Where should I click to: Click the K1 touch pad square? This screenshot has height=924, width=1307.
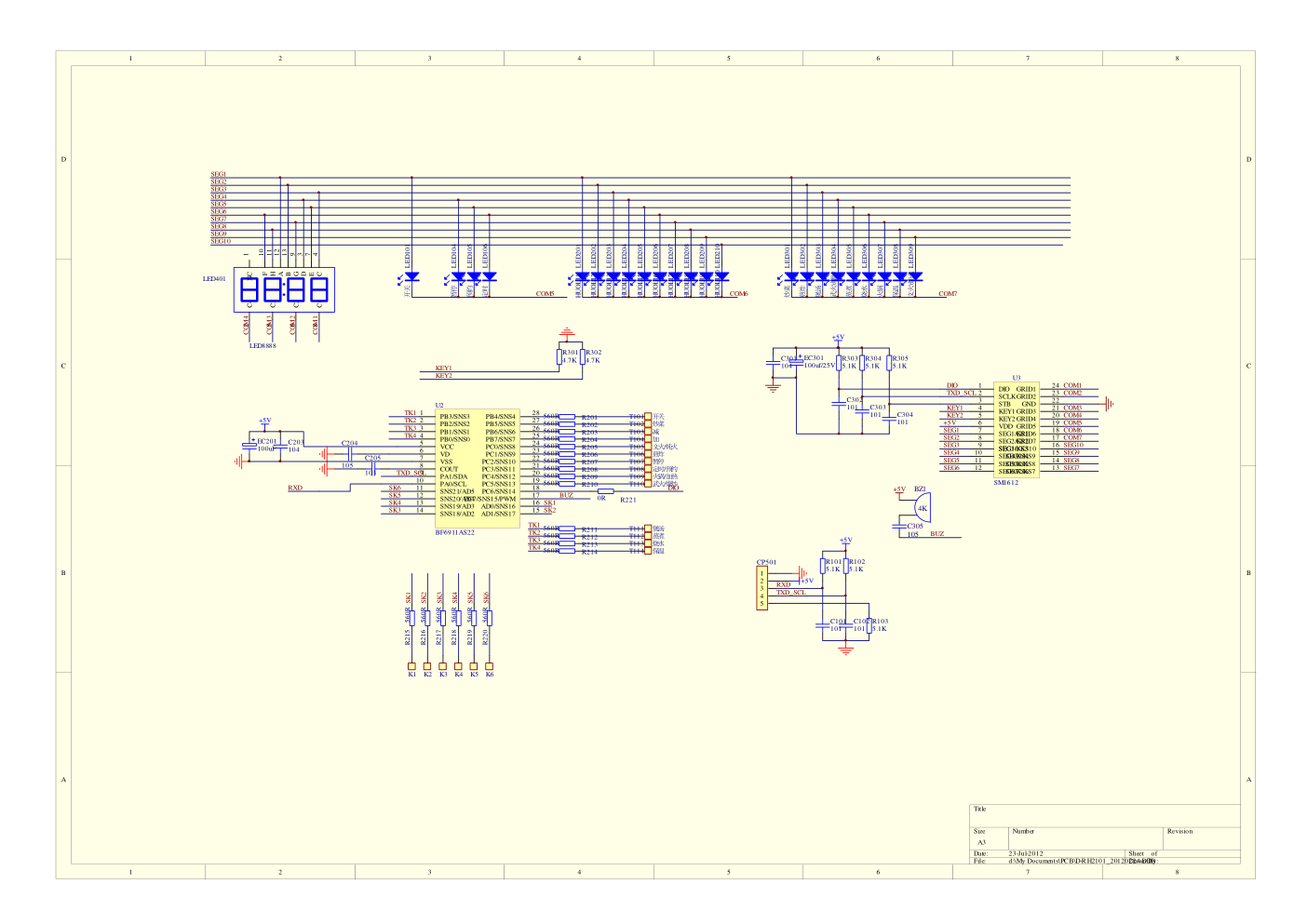point(411,666)
